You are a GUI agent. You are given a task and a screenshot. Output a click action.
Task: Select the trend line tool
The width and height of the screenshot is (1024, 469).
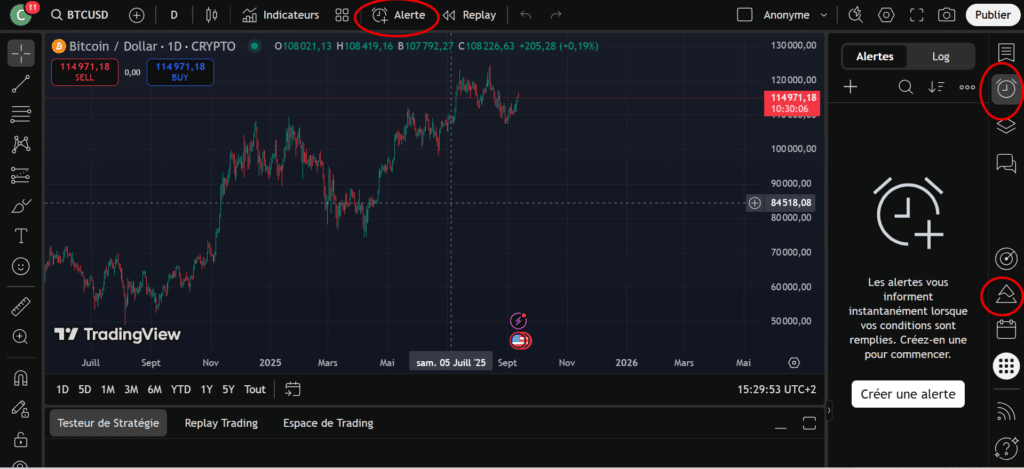click(x=21, y=84)
